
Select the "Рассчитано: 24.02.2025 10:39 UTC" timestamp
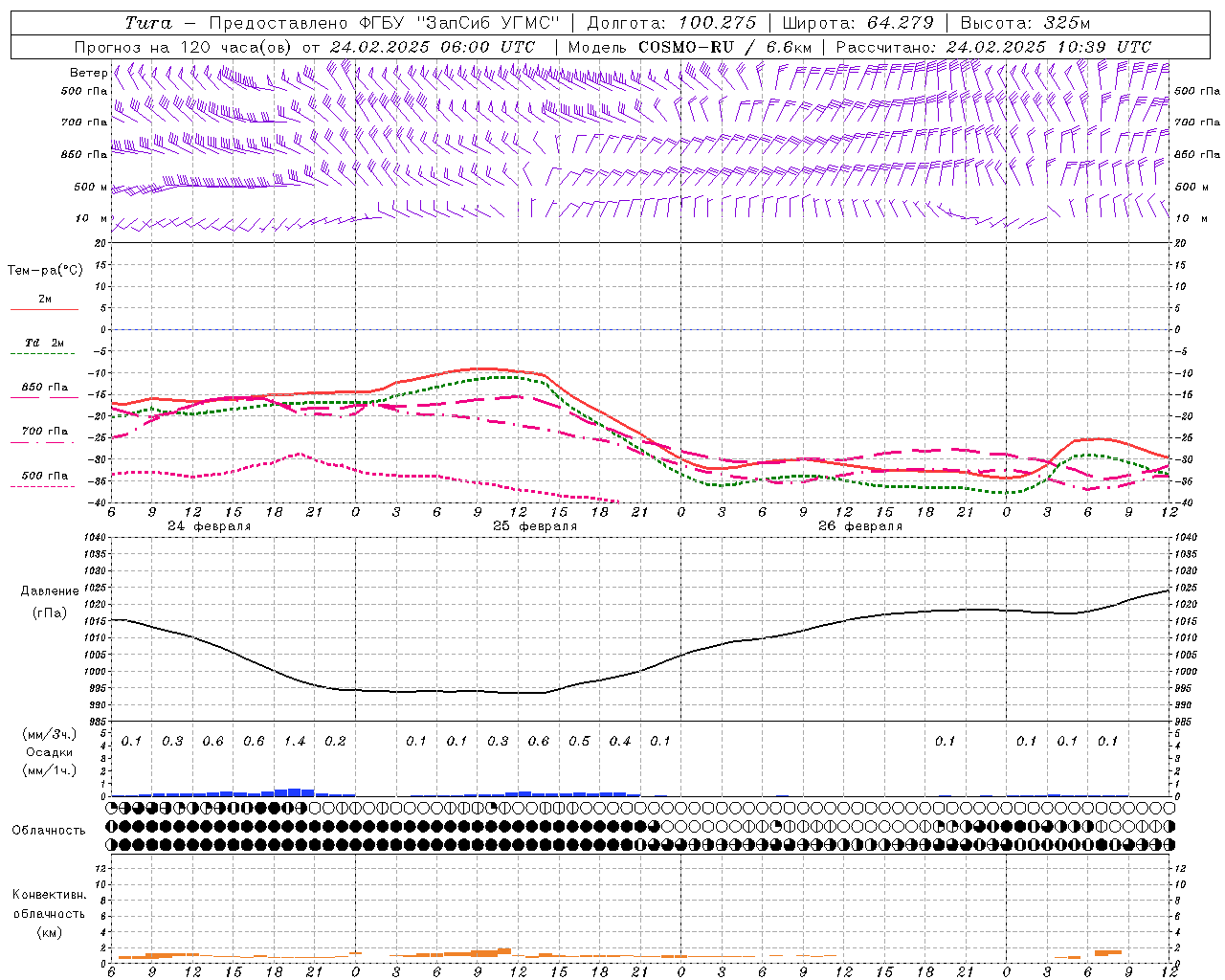[993, 47]
